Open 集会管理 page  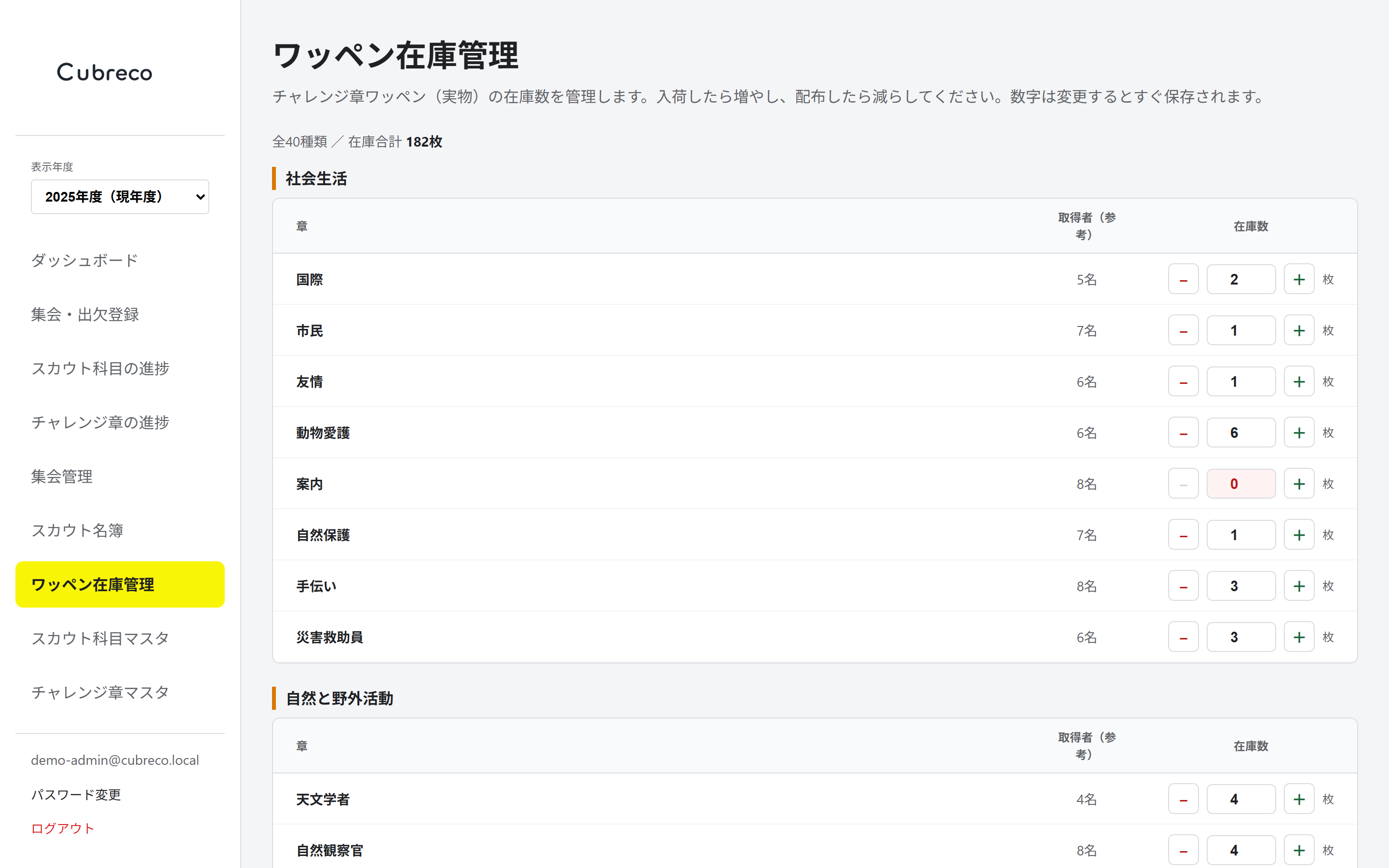click(x=120, y=476)
